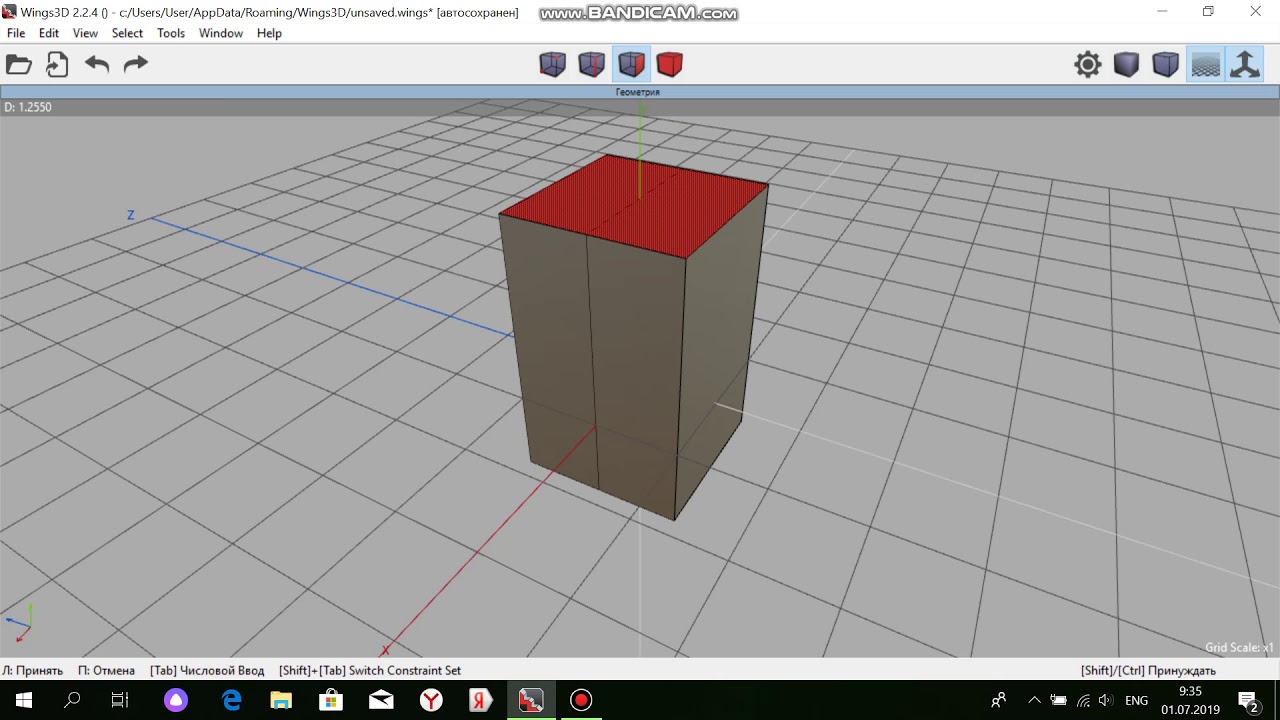Open Windows taskbar search

pyautogui.click(x=72, y=700)
